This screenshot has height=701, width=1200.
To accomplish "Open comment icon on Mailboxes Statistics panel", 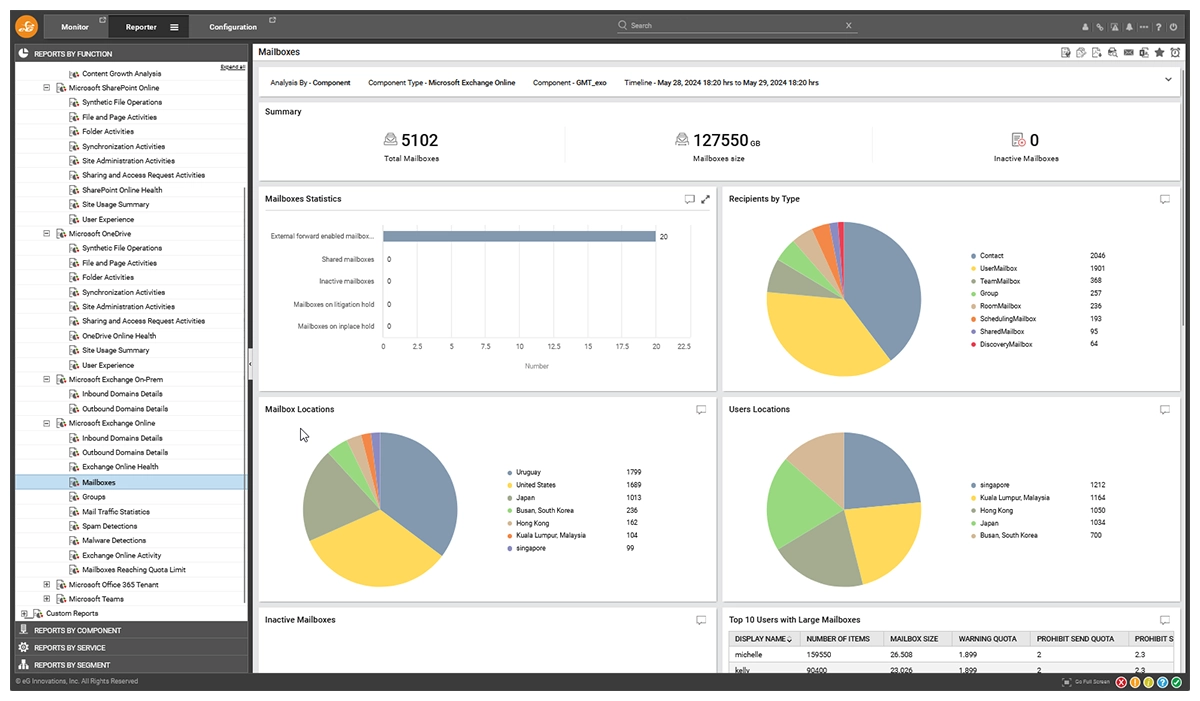I will (x=689, y=199).
